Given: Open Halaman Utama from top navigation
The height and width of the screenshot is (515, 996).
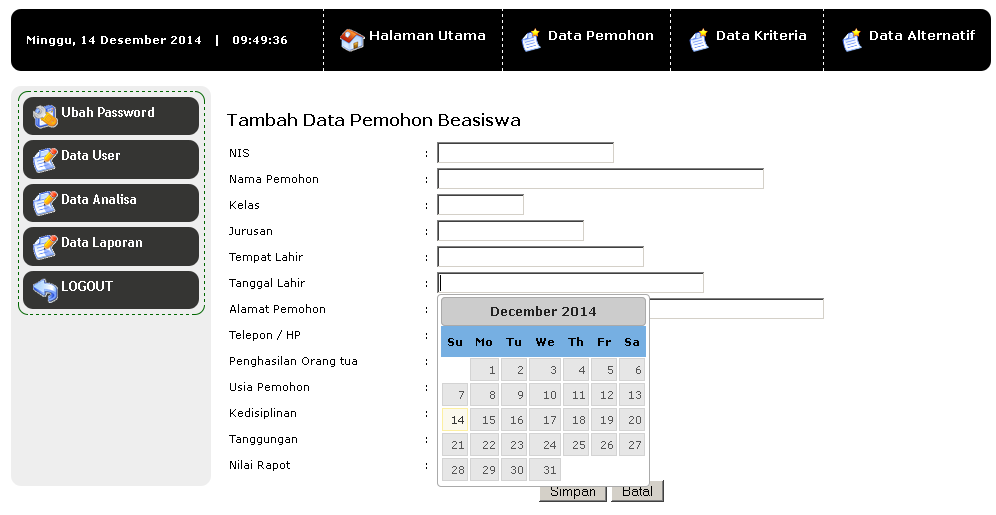Looking at the screenshot, I should (x=413, y=39).
